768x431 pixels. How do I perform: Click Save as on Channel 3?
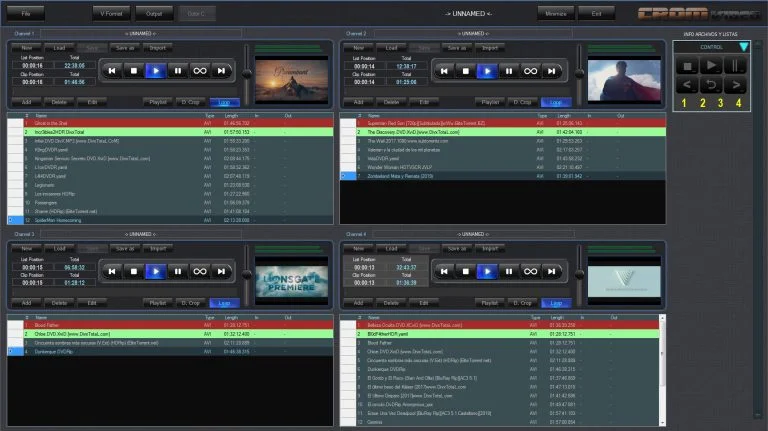coord(125,249)
